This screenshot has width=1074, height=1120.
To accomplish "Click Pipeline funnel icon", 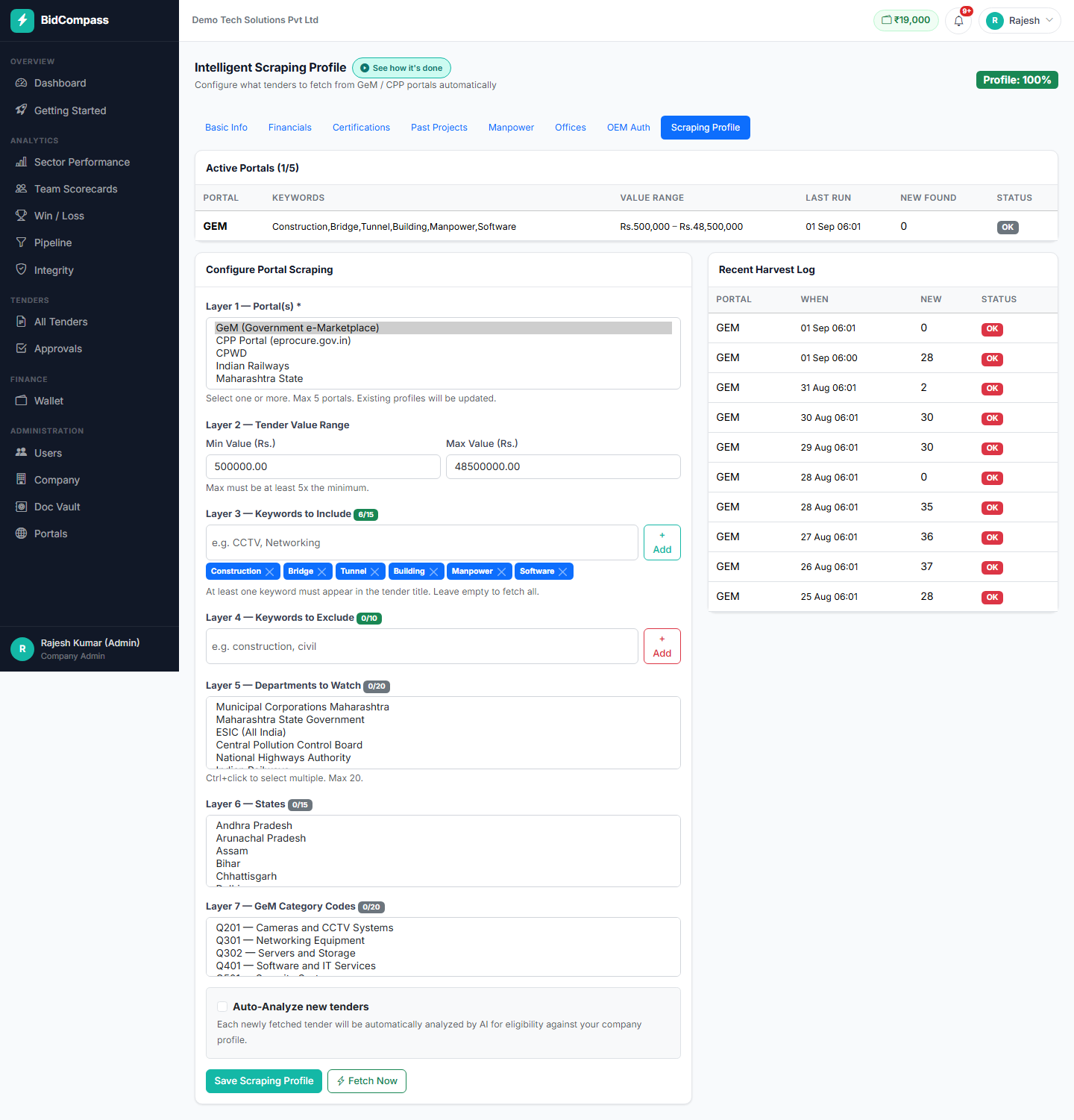I will pos(21,243).
